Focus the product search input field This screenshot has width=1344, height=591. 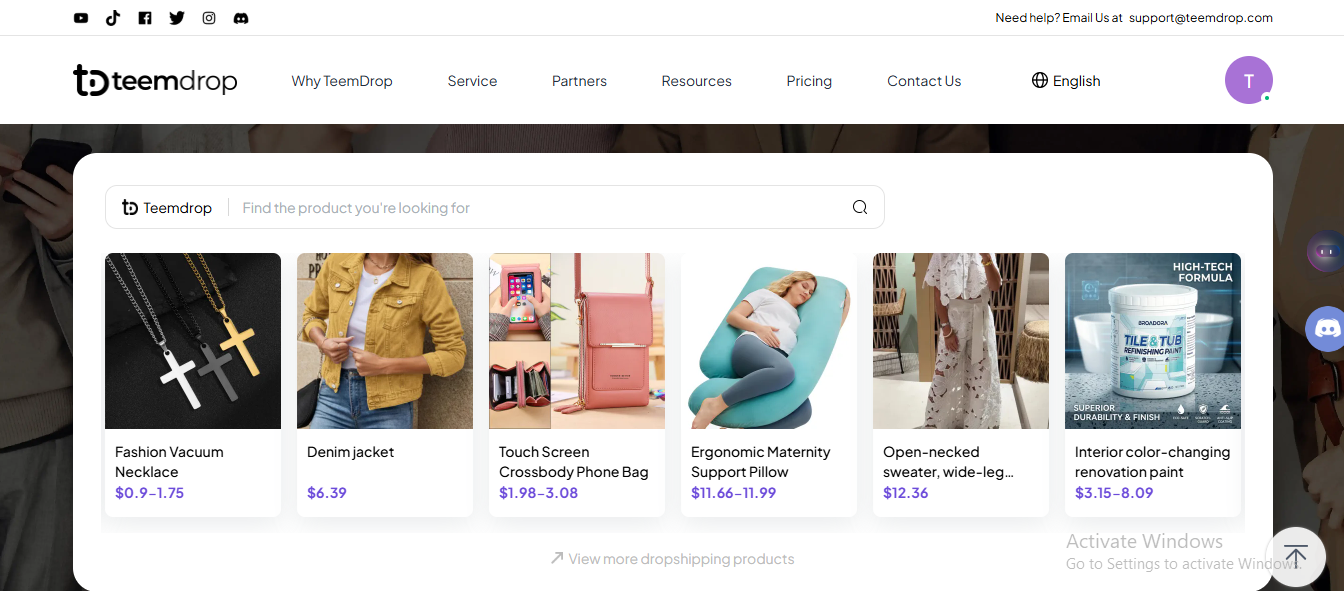click(x=540, y=207)
